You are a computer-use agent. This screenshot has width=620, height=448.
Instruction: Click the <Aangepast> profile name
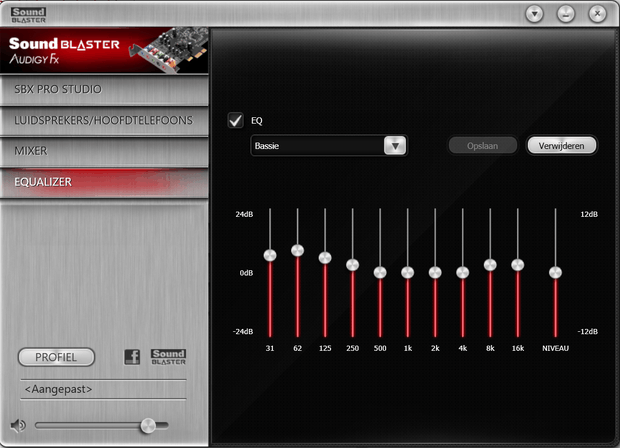click(x=58, y=389)
